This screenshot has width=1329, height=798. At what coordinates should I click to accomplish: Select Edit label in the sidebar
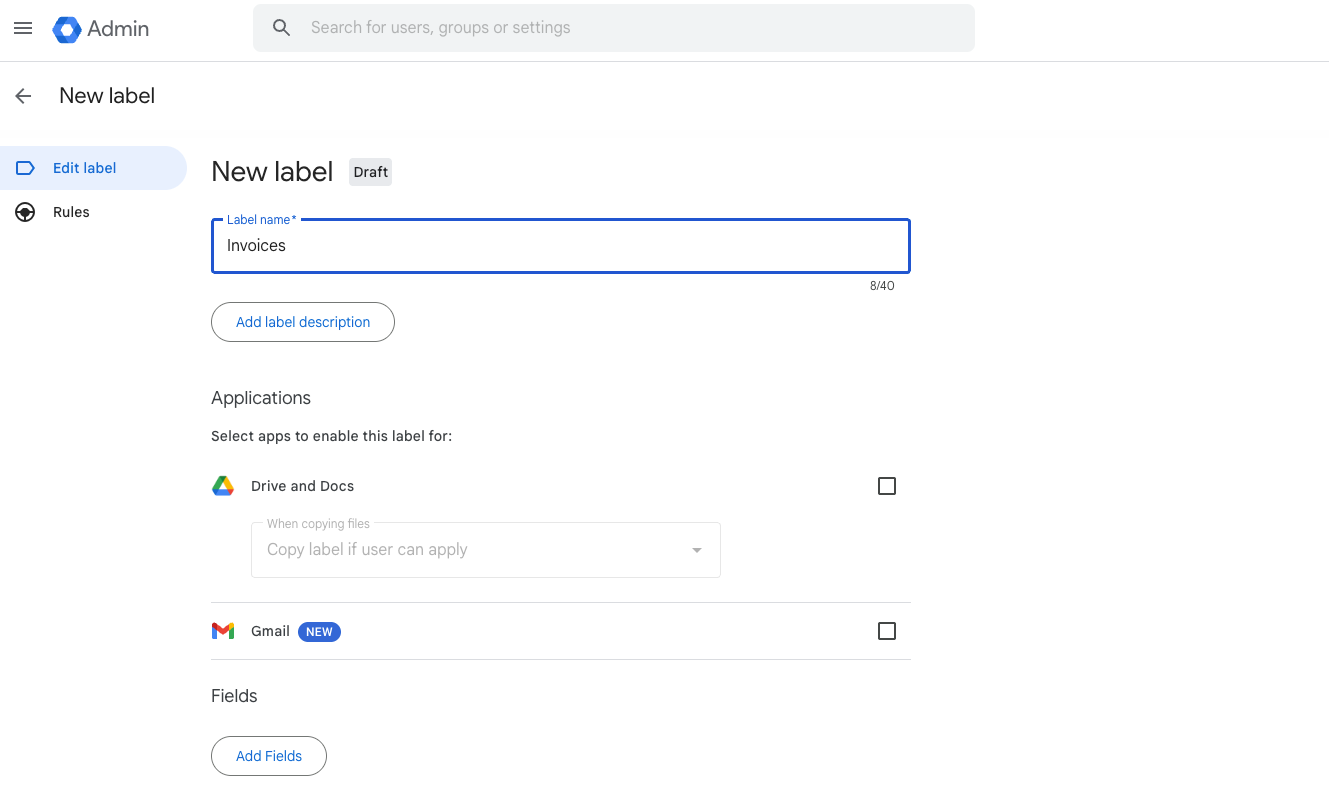(83, 168)
